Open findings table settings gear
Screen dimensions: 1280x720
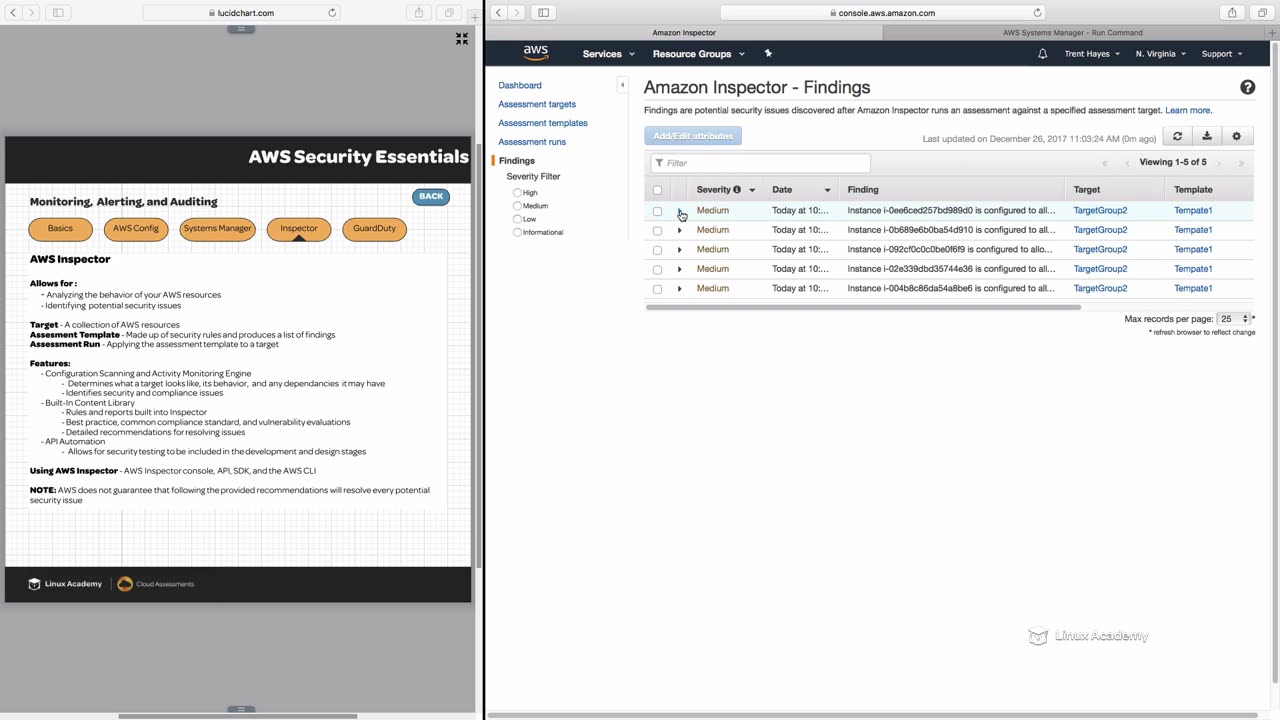pos(1237,136)
